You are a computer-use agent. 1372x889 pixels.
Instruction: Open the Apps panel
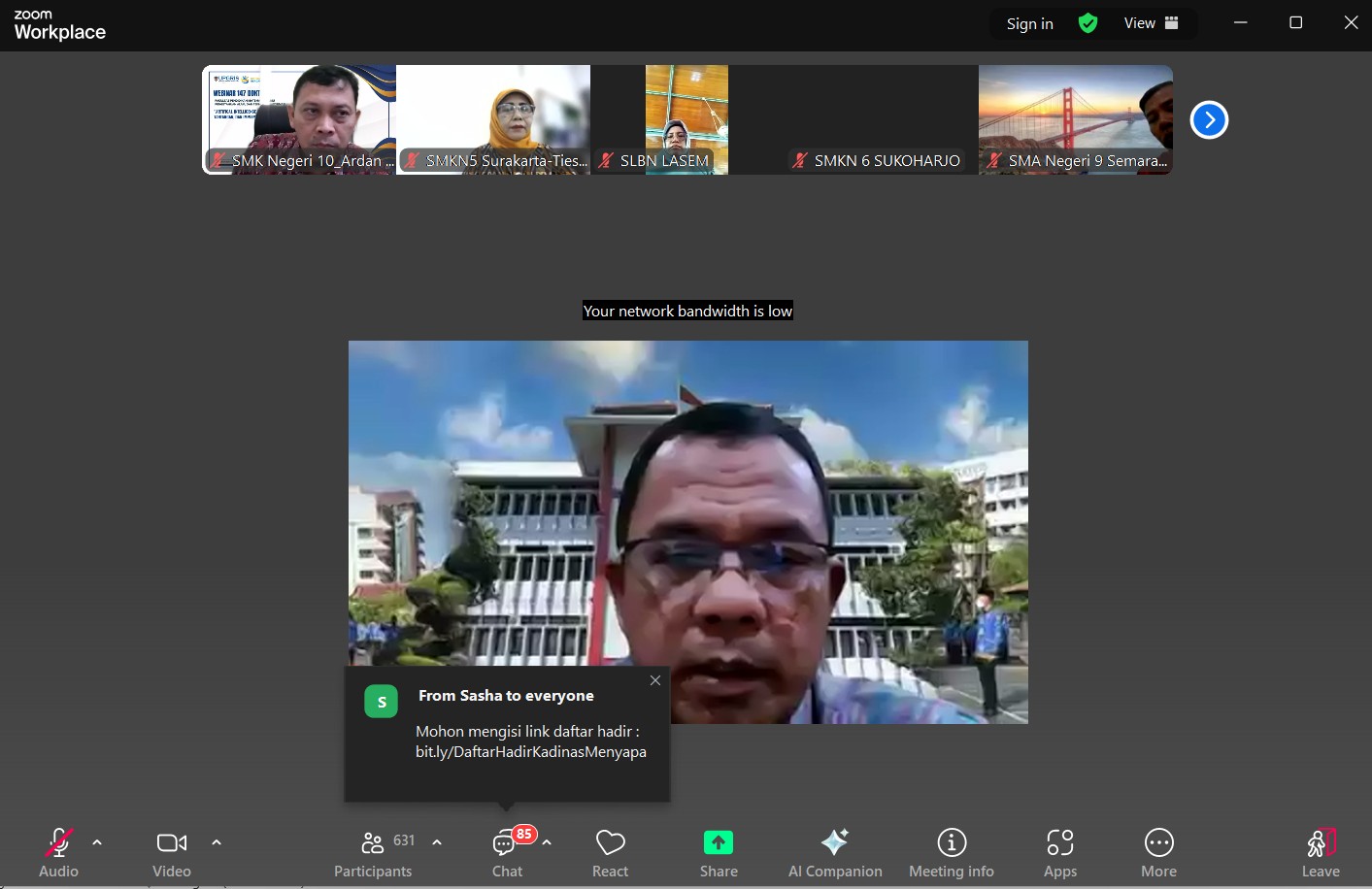[x=1060, y=842]
